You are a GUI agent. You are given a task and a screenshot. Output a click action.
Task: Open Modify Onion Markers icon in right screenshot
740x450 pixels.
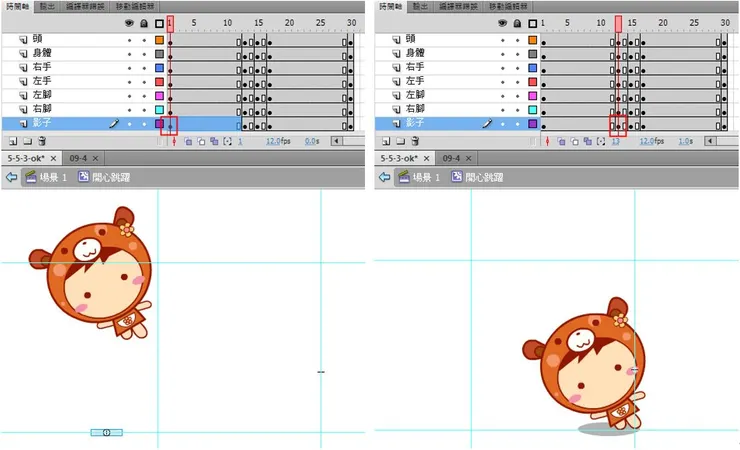tap(601, 141)
